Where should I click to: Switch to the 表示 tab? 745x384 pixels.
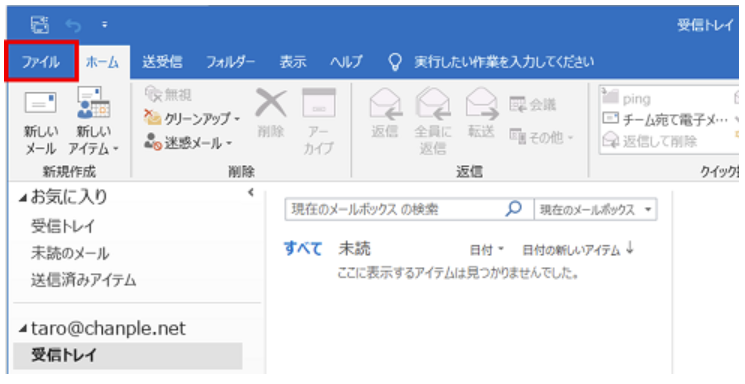293,62
